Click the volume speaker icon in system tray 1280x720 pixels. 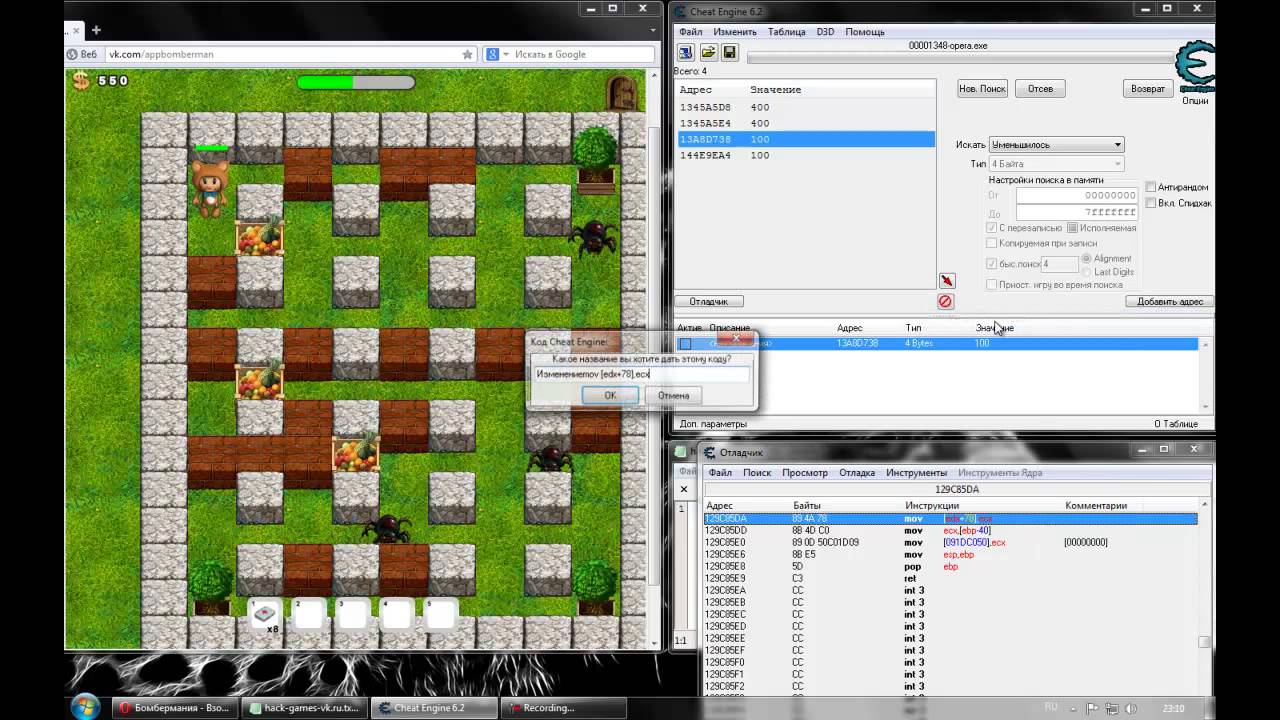[1129, 708]
